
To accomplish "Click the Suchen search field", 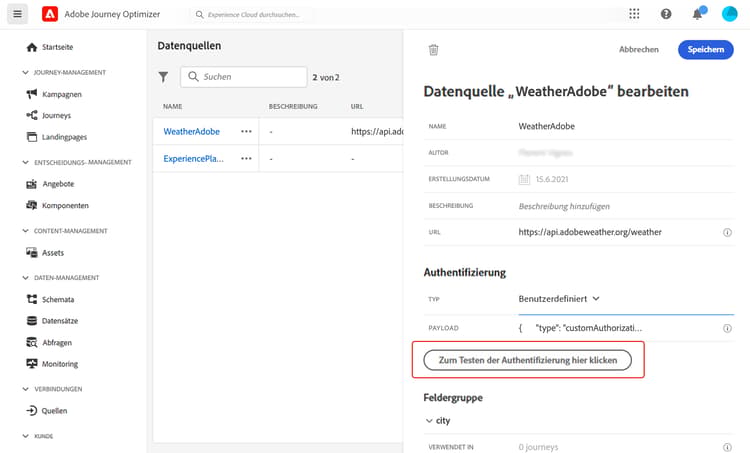I will point(244,77).
